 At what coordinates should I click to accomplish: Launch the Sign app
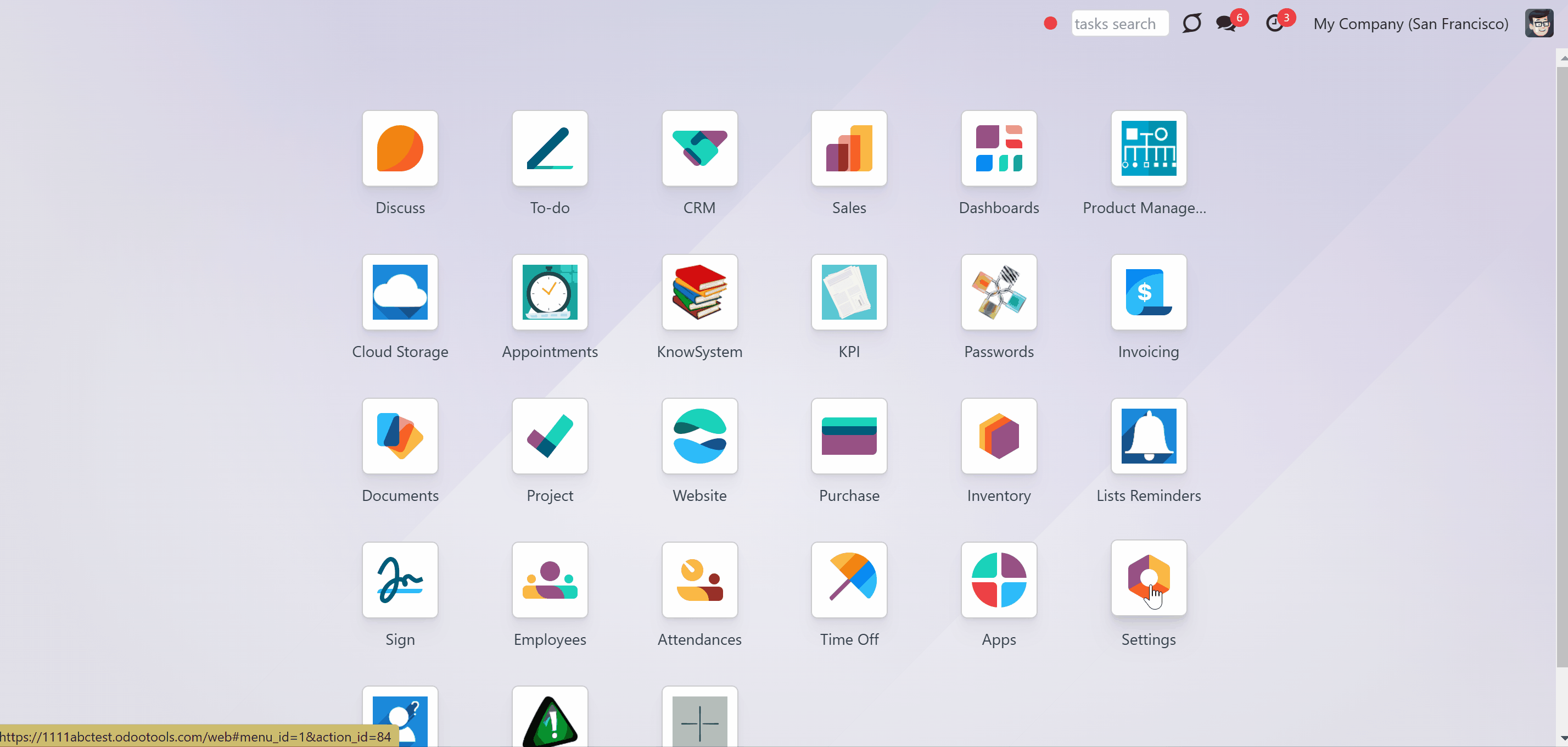400,580
